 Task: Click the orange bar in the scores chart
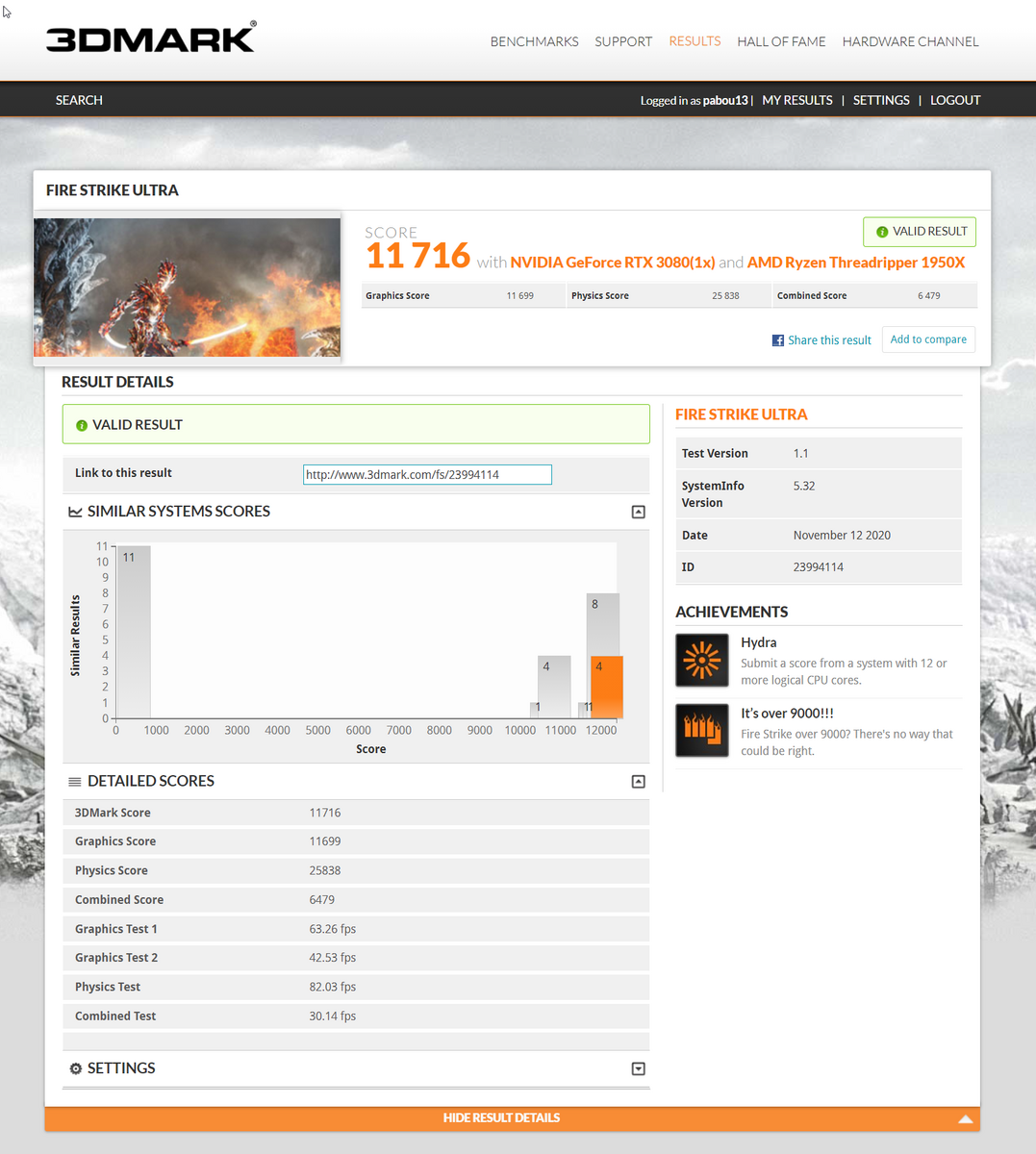coord(607,688)
